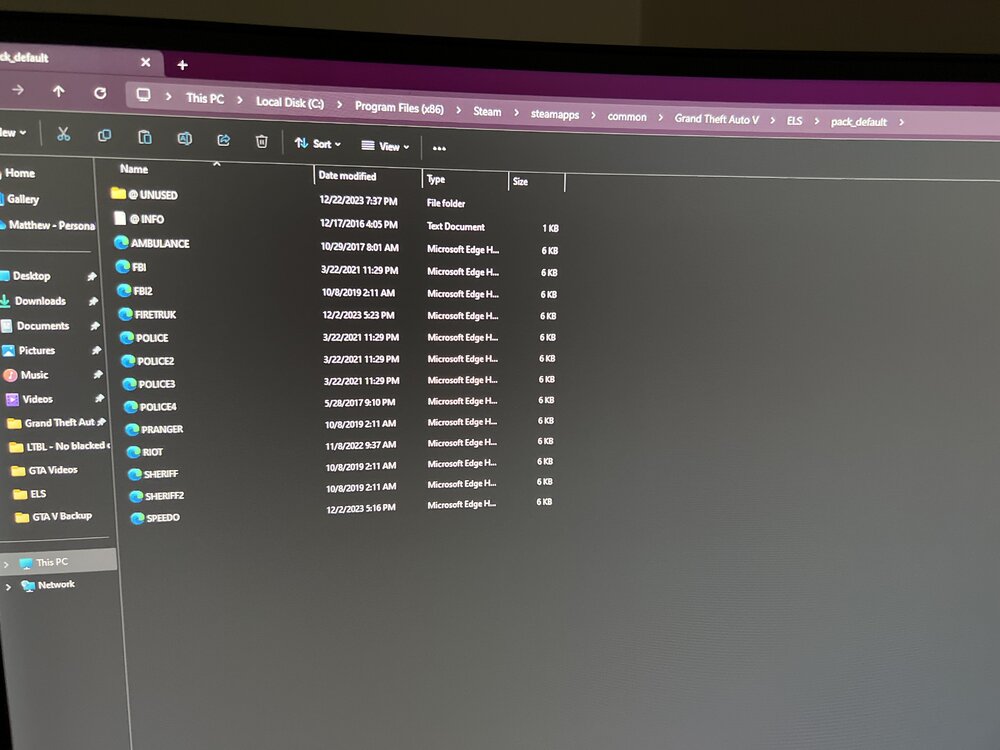The image size is (1000, 750).
Task: Open the steamapps breadcrumb folder
Action: pyautogui.click(x=554, y=114)
